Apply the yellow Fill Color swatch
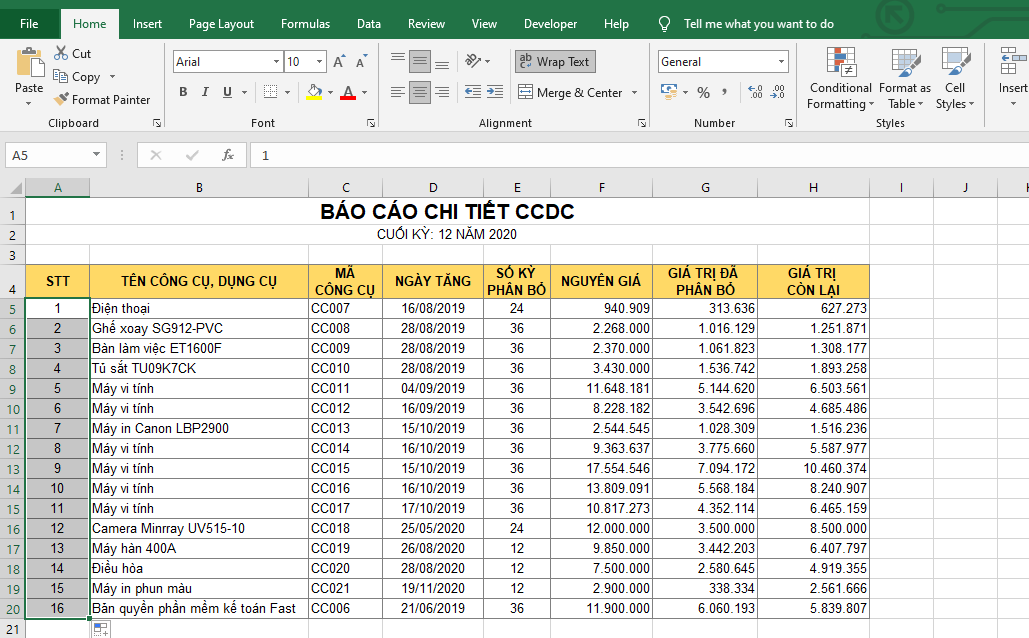 (x=314, y=93)
